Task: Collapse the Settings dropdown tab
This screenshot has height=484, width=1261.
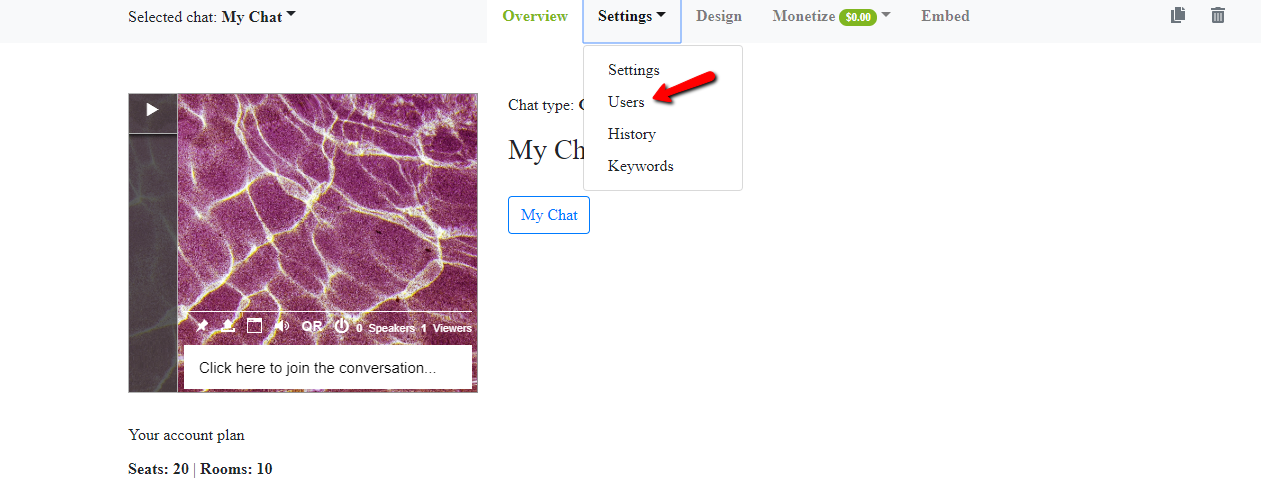Action: 632,16
